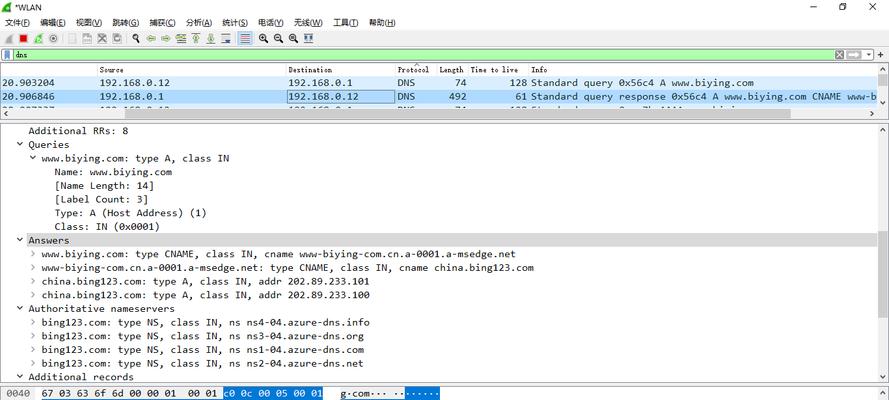Screen dimensions: 889x400
Task: Click the open capture file icon
Action: (72, 39)
